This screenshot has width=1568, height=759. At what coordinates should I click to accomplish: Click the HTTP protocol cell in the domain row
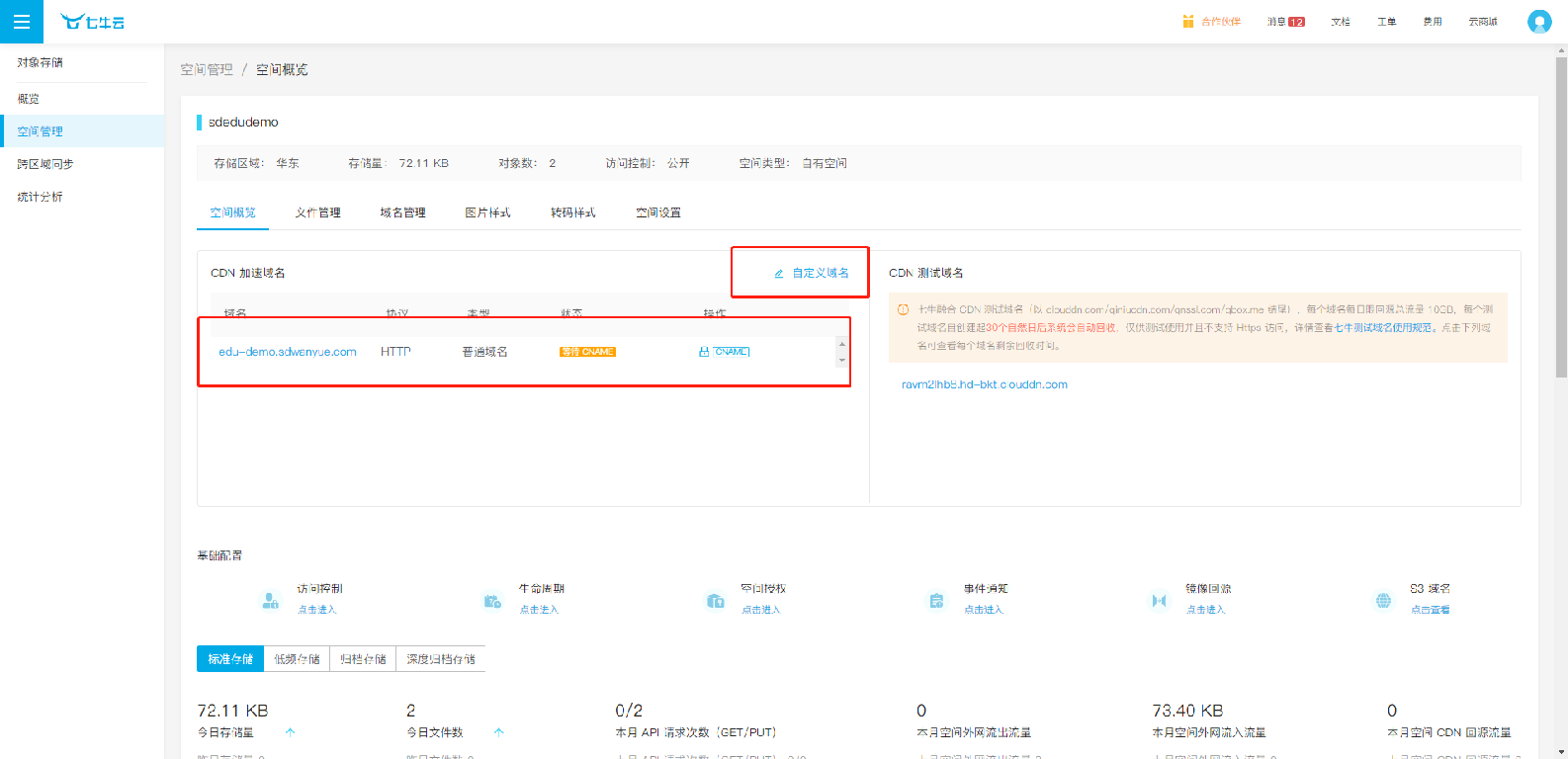pyautogui.click(x=395, y=352)
